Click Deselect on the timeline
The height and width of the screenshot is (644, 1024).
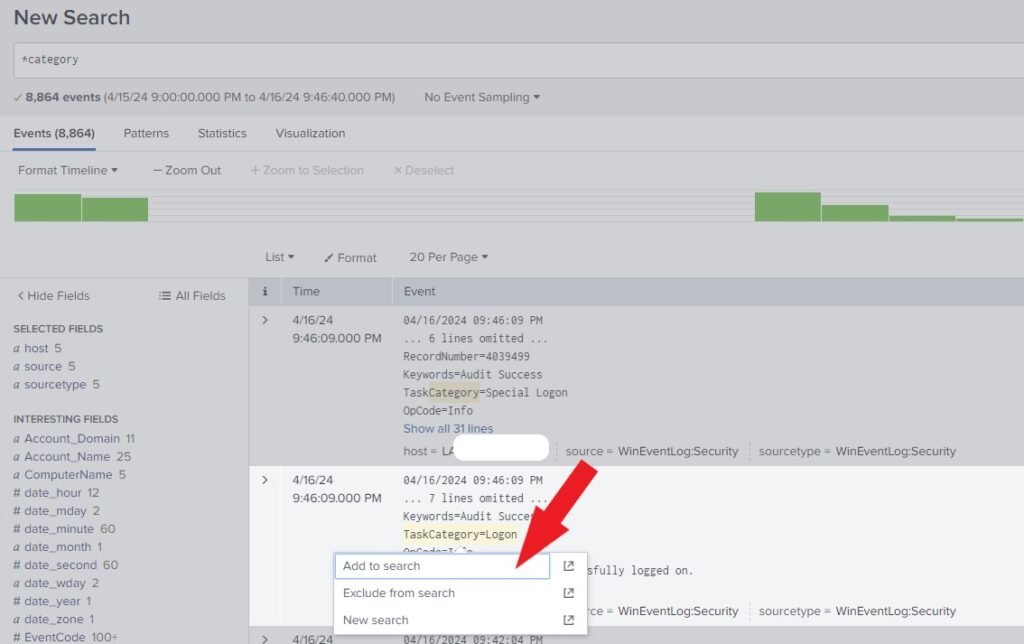[424, 170]
